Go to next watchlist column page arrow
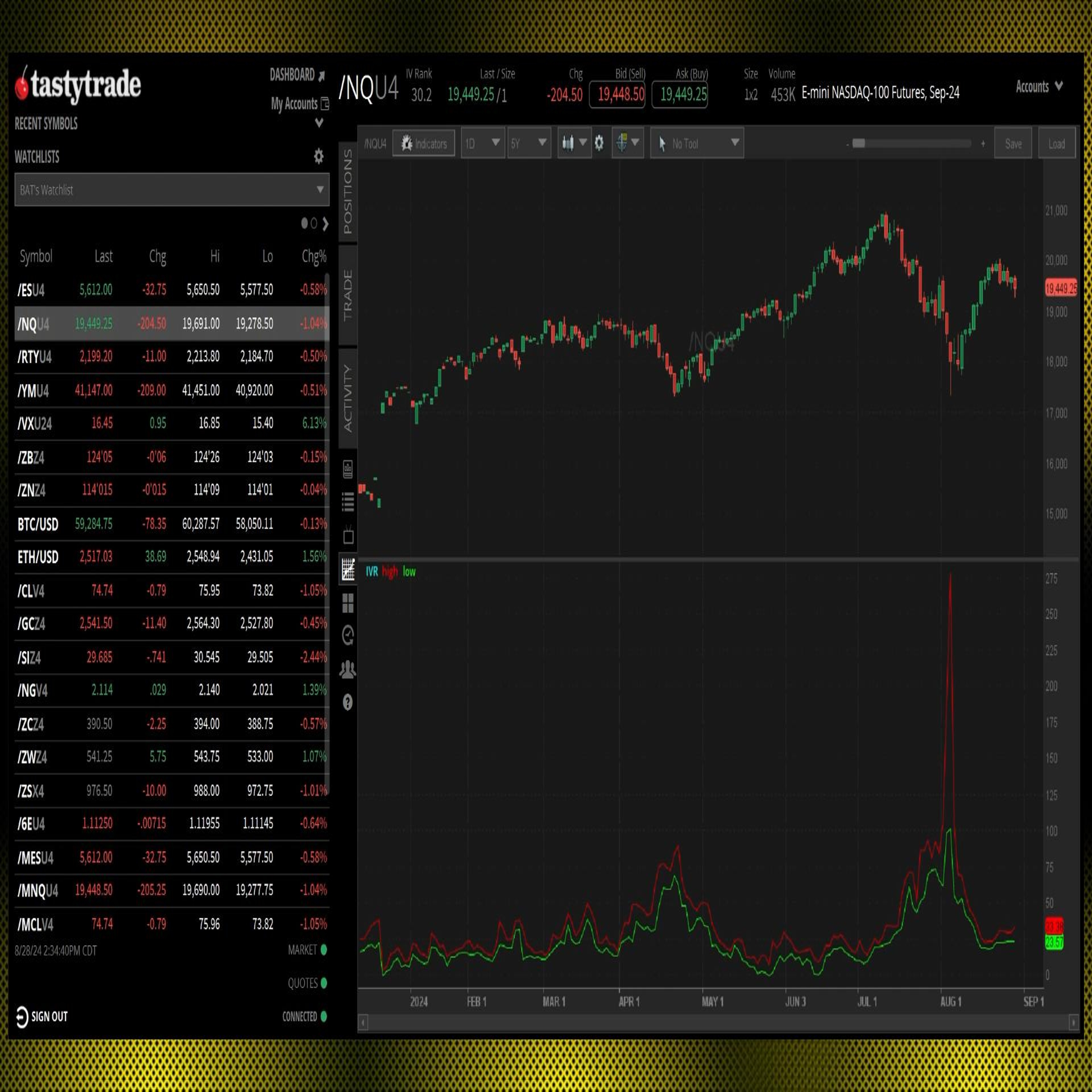The image size is (1092, 1092). 325,224
